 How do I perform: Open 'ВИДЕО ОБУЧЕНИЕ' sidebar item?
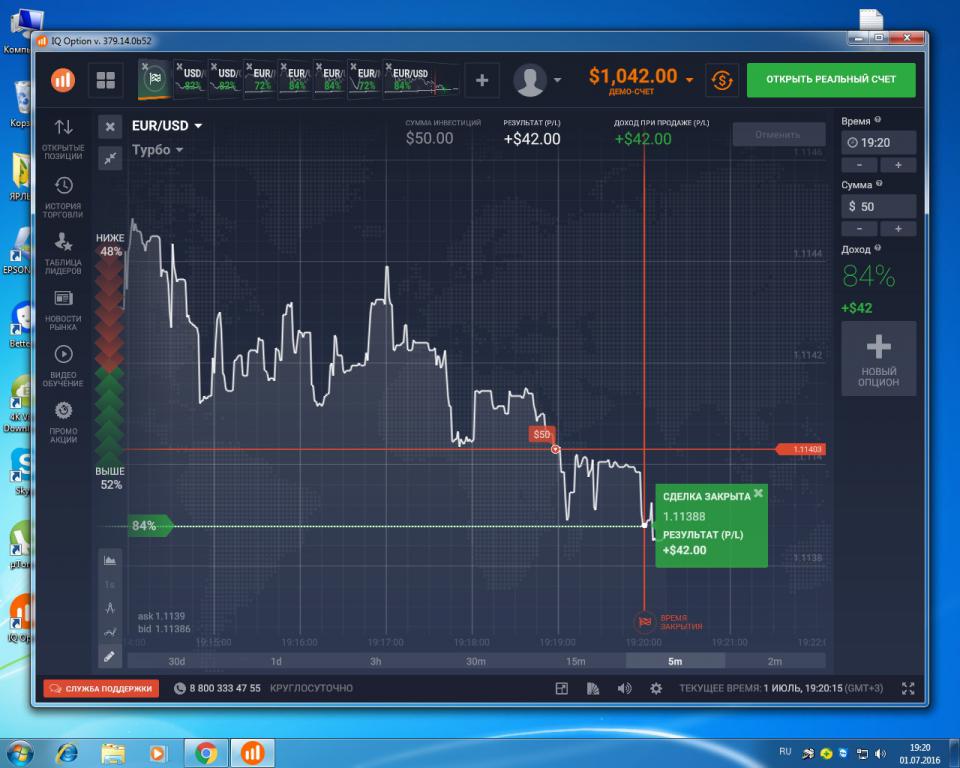click(63, 366)
